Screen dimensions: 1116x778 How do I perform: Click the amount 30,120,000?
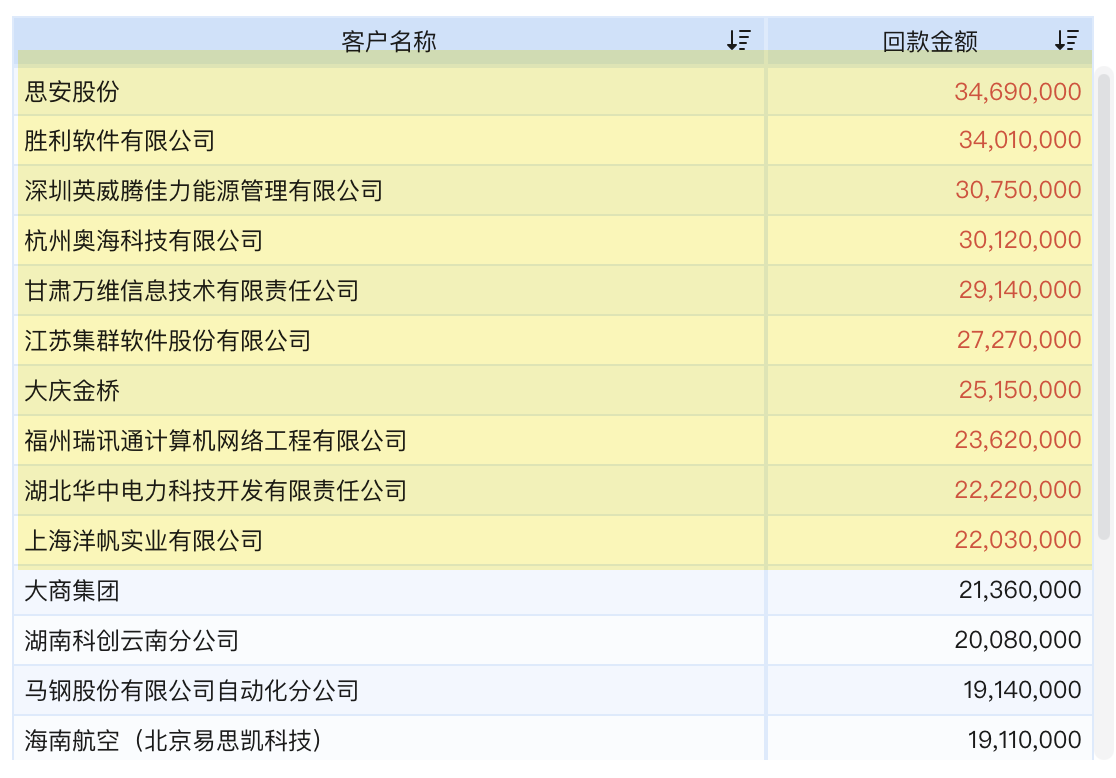(x=1020, y=239)
